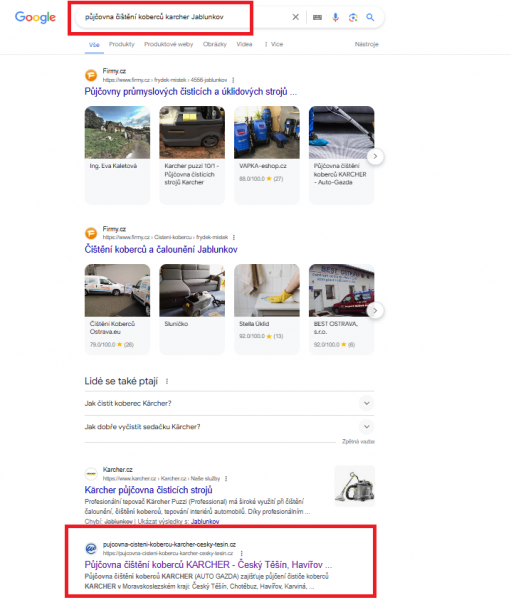The width and height of the screenshot is (511, 600).
Task: Open options dots beside Lidé se také ptají
Action: click(167, 382)
